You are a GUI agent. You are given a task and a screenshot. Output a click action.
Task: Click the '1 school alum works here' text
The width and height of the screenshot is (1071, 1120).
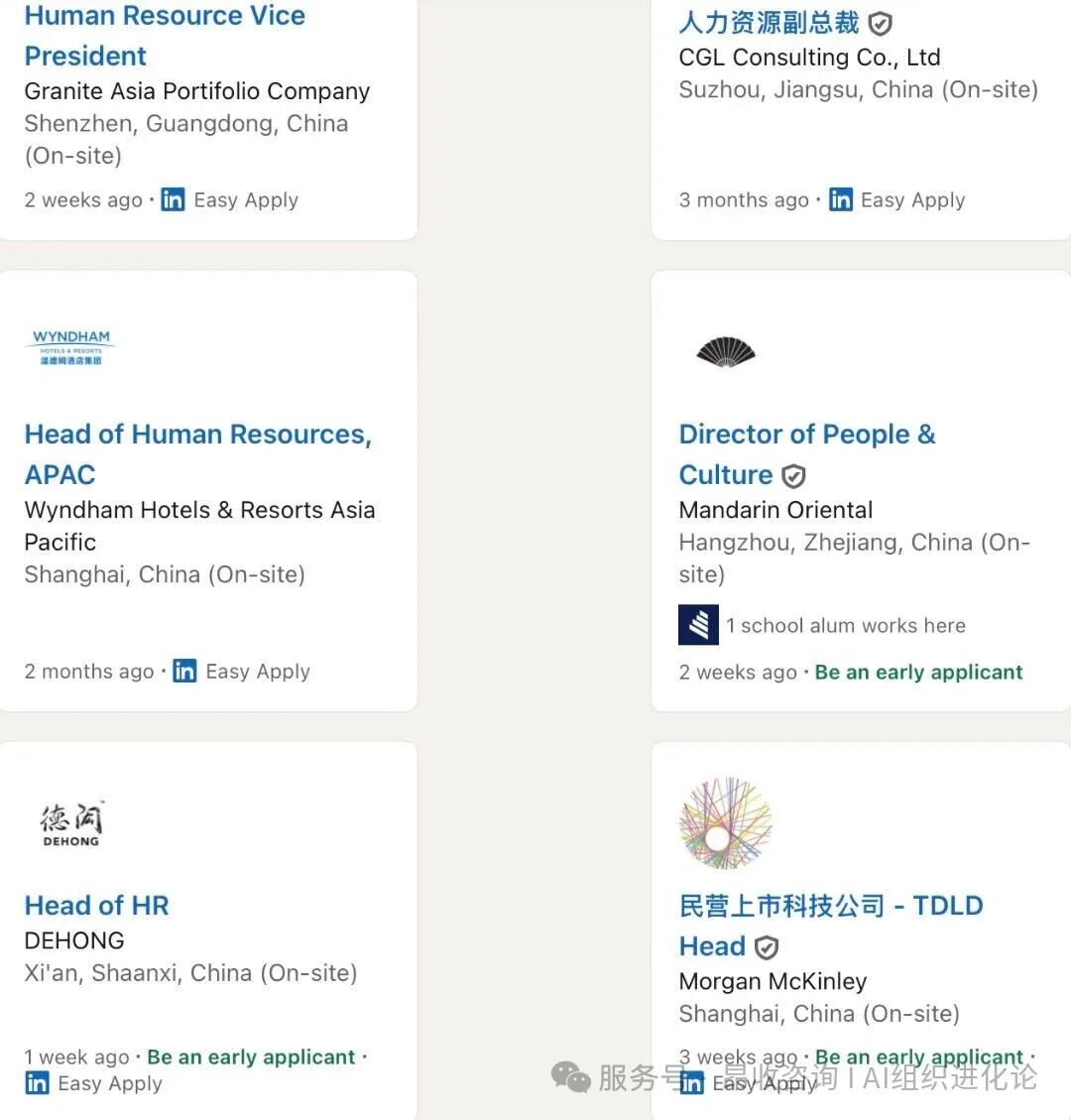click(x=845, y=626)
